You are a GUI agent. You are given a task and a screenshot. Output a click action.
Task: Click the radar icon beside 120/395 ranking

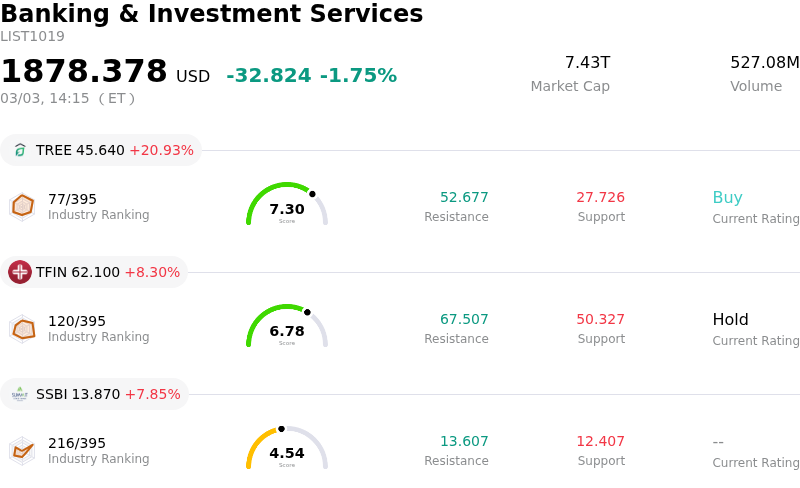(22, 328)
